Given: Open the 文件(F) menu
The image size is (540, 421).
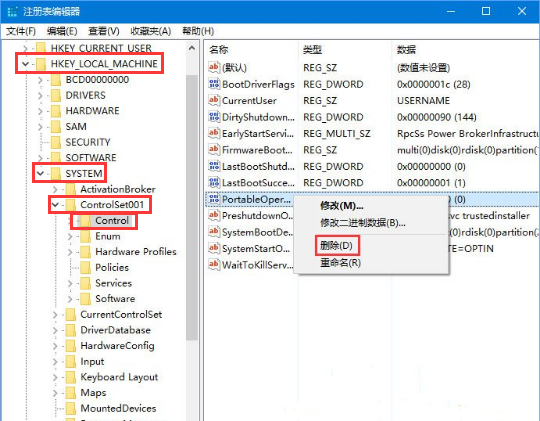Looking at the screenshot, I should point(21,31).
